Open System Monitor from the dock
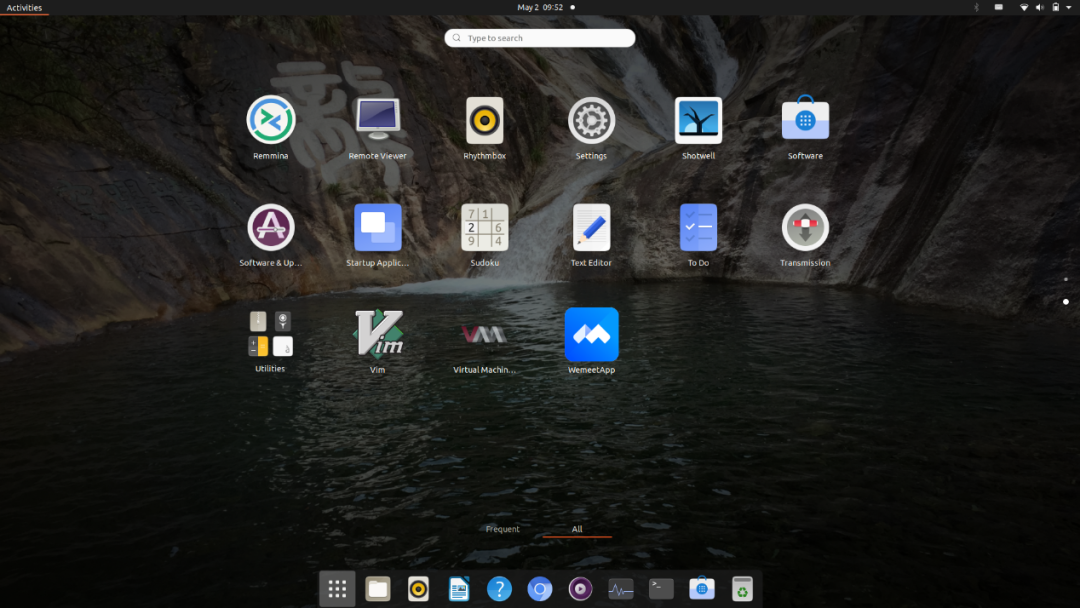This screenshot has width=1080, height=608. [621, 589]
